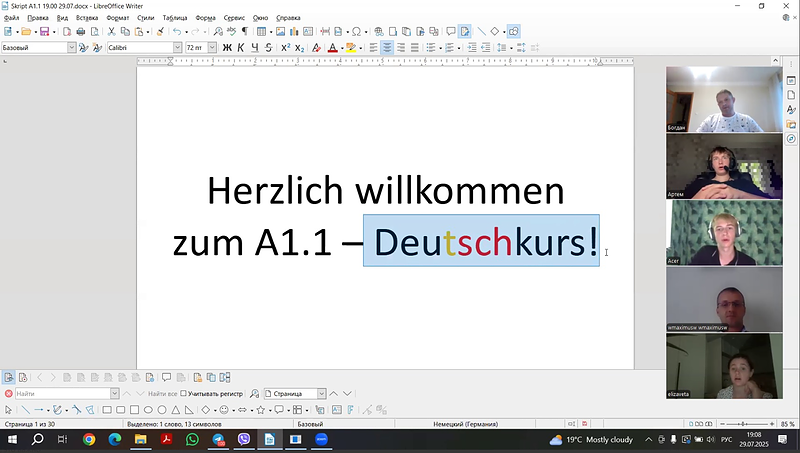The height and width of the screenshot is (453, 800).
Task: Click the Undo arrow icon
Action: click(177, 32)
